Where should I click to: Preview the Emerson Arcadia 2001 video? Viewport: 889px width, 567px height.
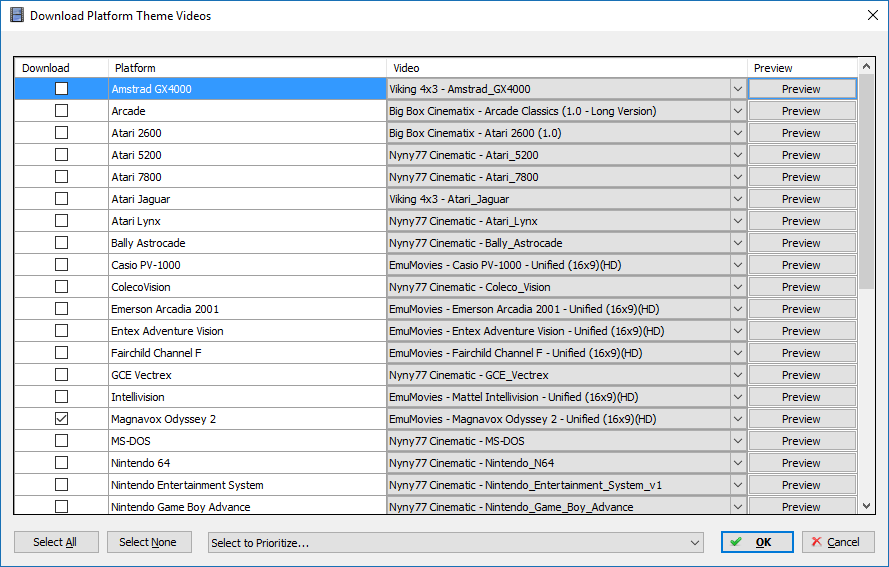click(x=802, y=309)
